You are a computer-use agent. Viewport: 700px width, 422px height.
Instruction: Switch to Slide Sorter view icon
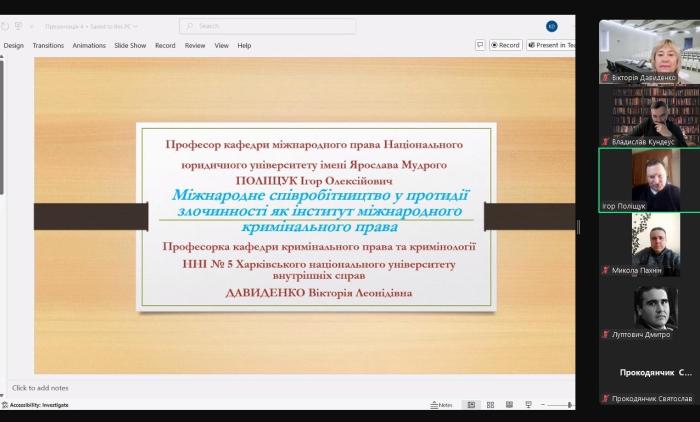490,405
